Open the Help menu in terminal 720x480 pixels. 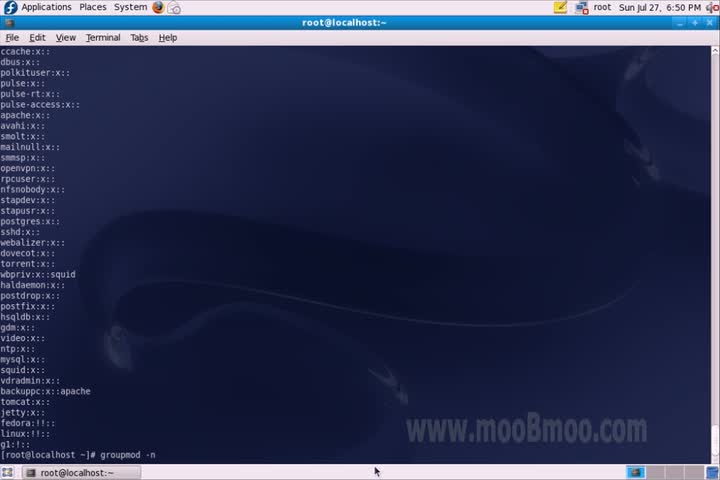pyautogui.click(x=168, y=38)
